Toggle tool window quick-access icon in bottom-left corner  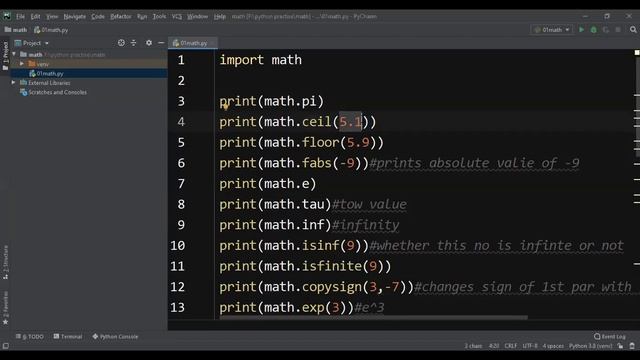pos(5,346)
